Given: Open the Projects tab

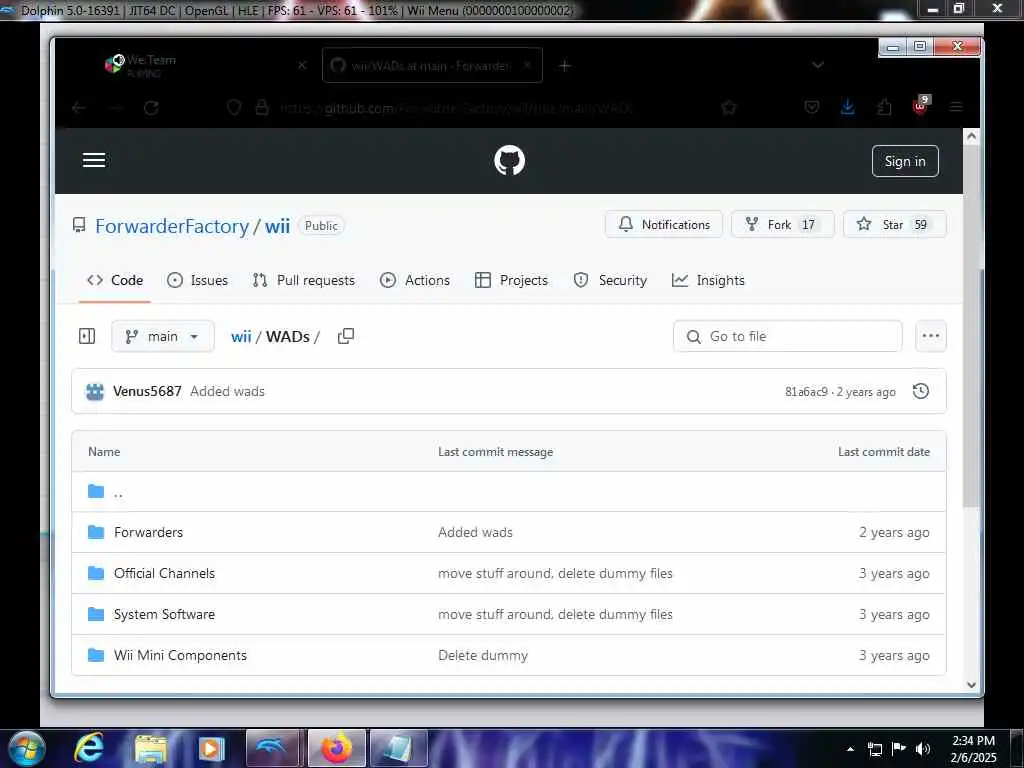Looking at the screenshot, I should click(511, 280).
